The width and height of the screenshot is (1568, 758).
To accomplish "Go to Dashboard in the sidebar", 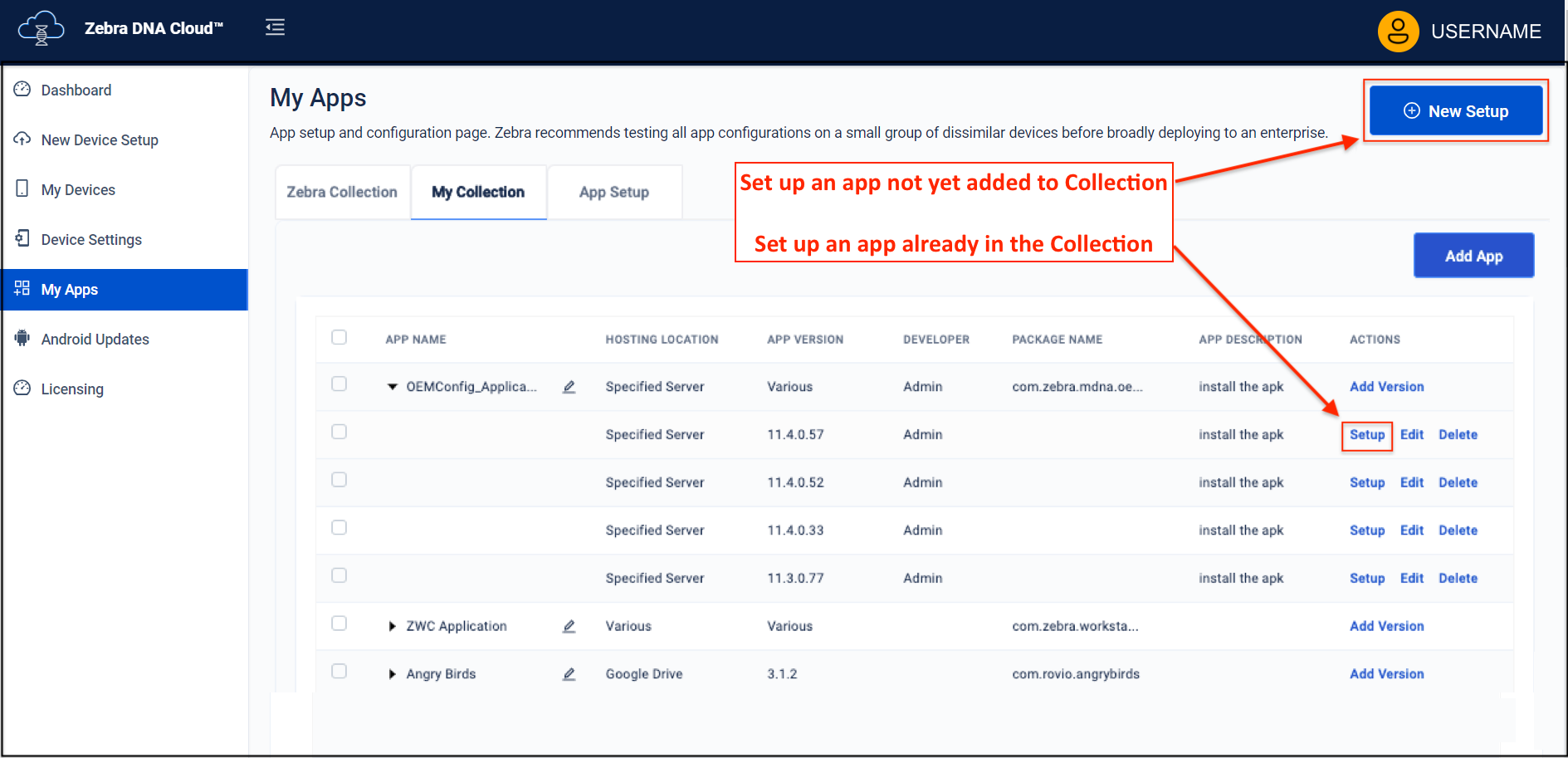I will click(x=76, y=90).
